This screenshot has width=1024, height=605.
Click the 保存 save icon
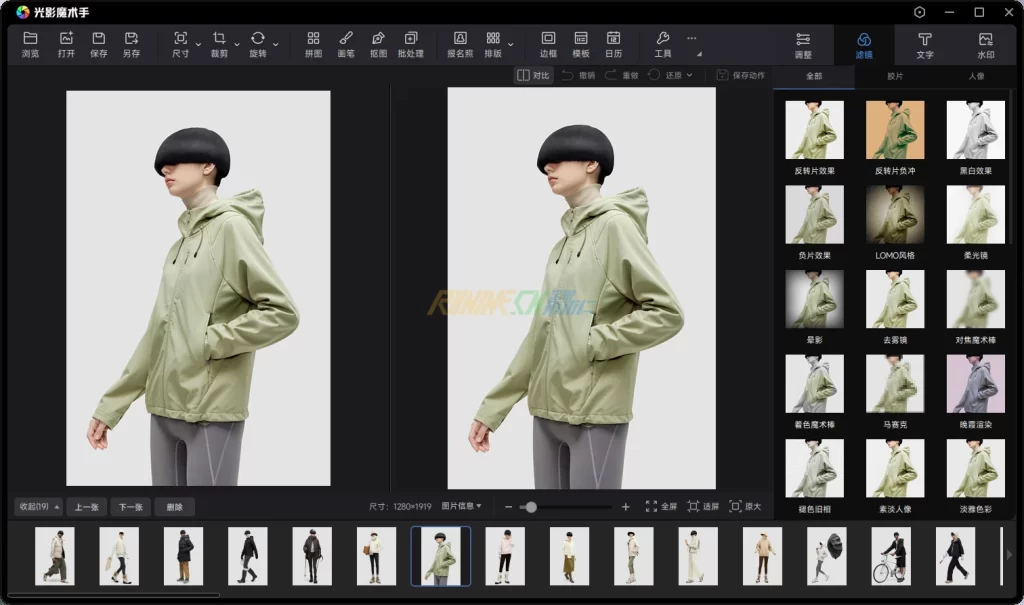tap(98, 44)
